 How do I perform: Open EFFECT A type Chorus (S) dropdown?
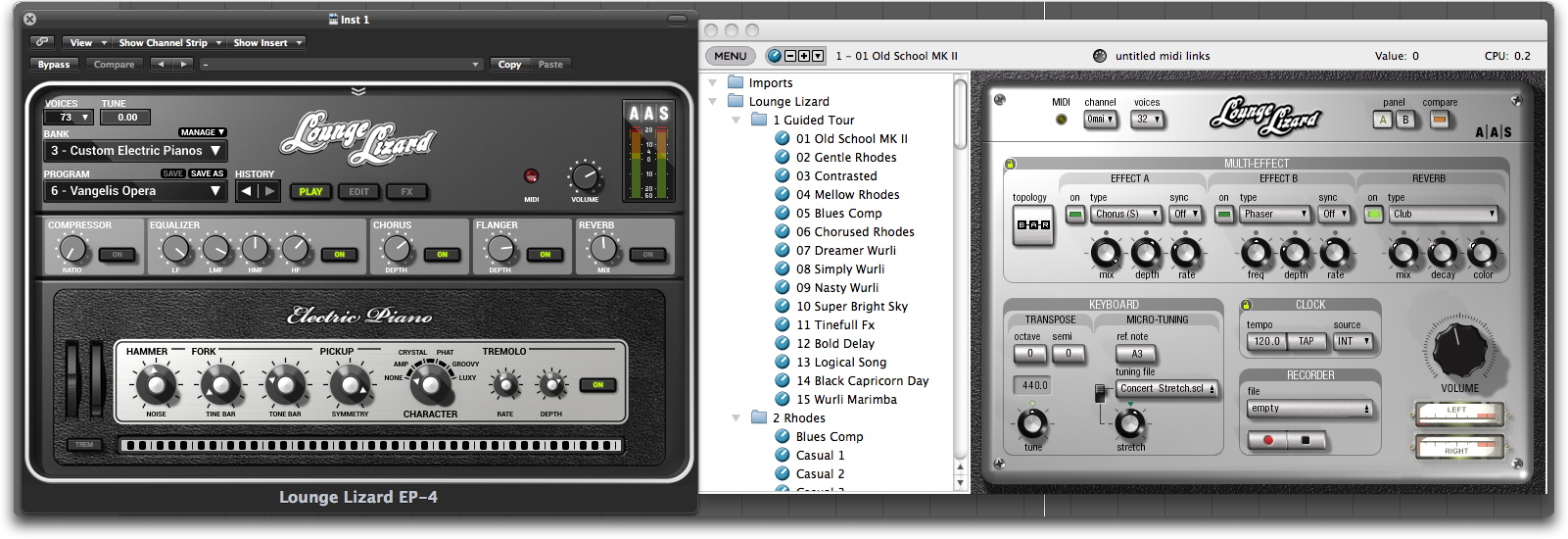(1127, 214)
